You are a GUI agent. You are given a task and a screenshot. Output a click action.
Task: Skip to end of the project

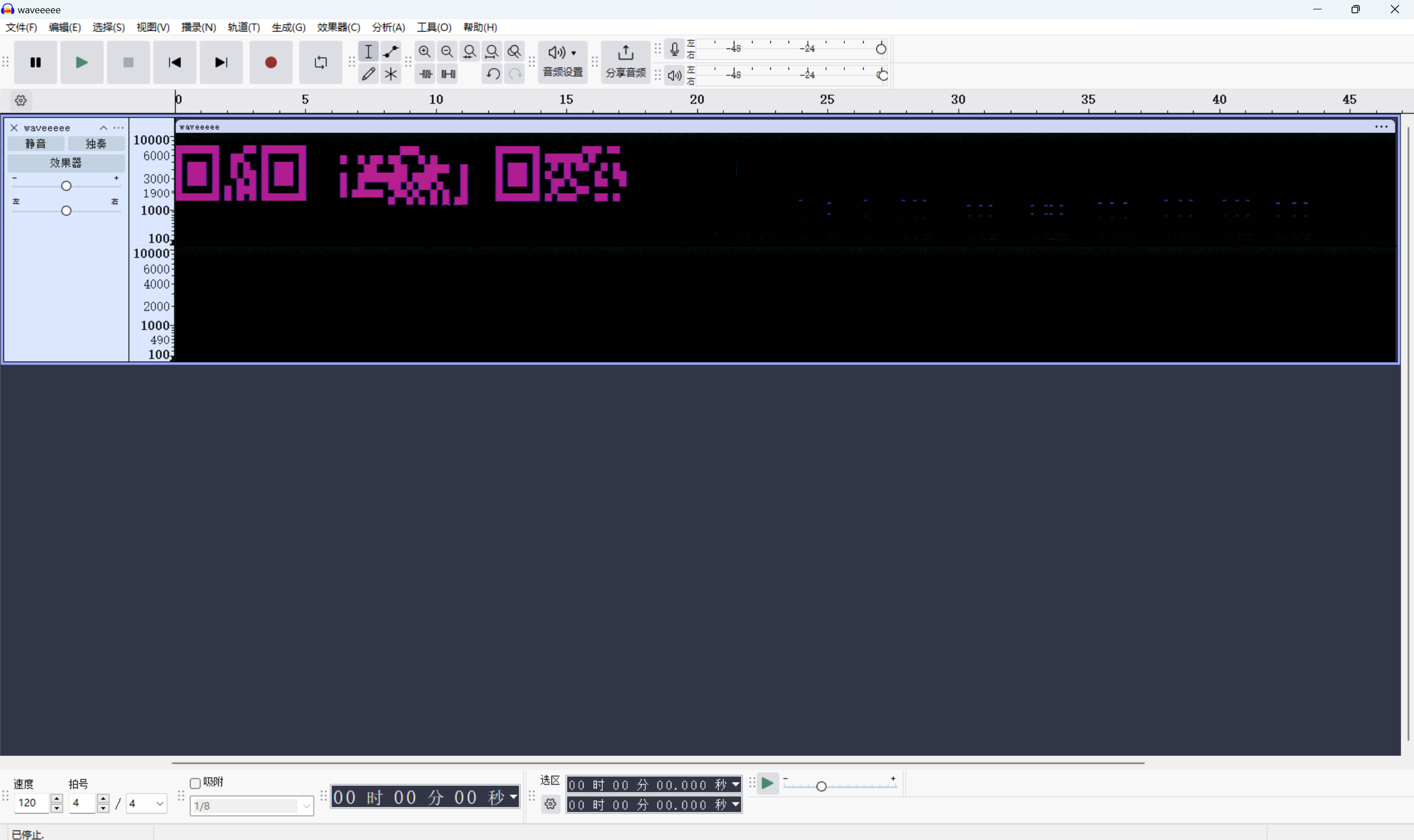coord(221,62)
